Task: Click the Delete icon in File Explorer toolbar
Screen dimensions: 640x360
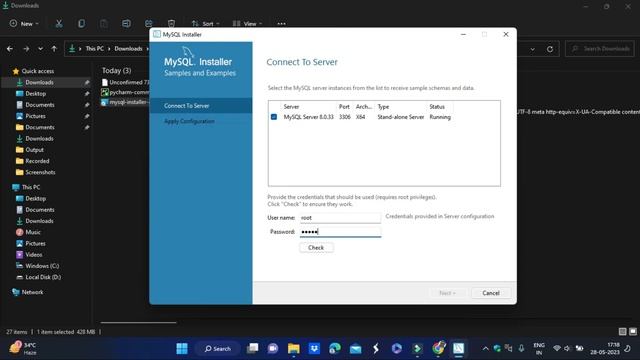Action: click(171, 24)
